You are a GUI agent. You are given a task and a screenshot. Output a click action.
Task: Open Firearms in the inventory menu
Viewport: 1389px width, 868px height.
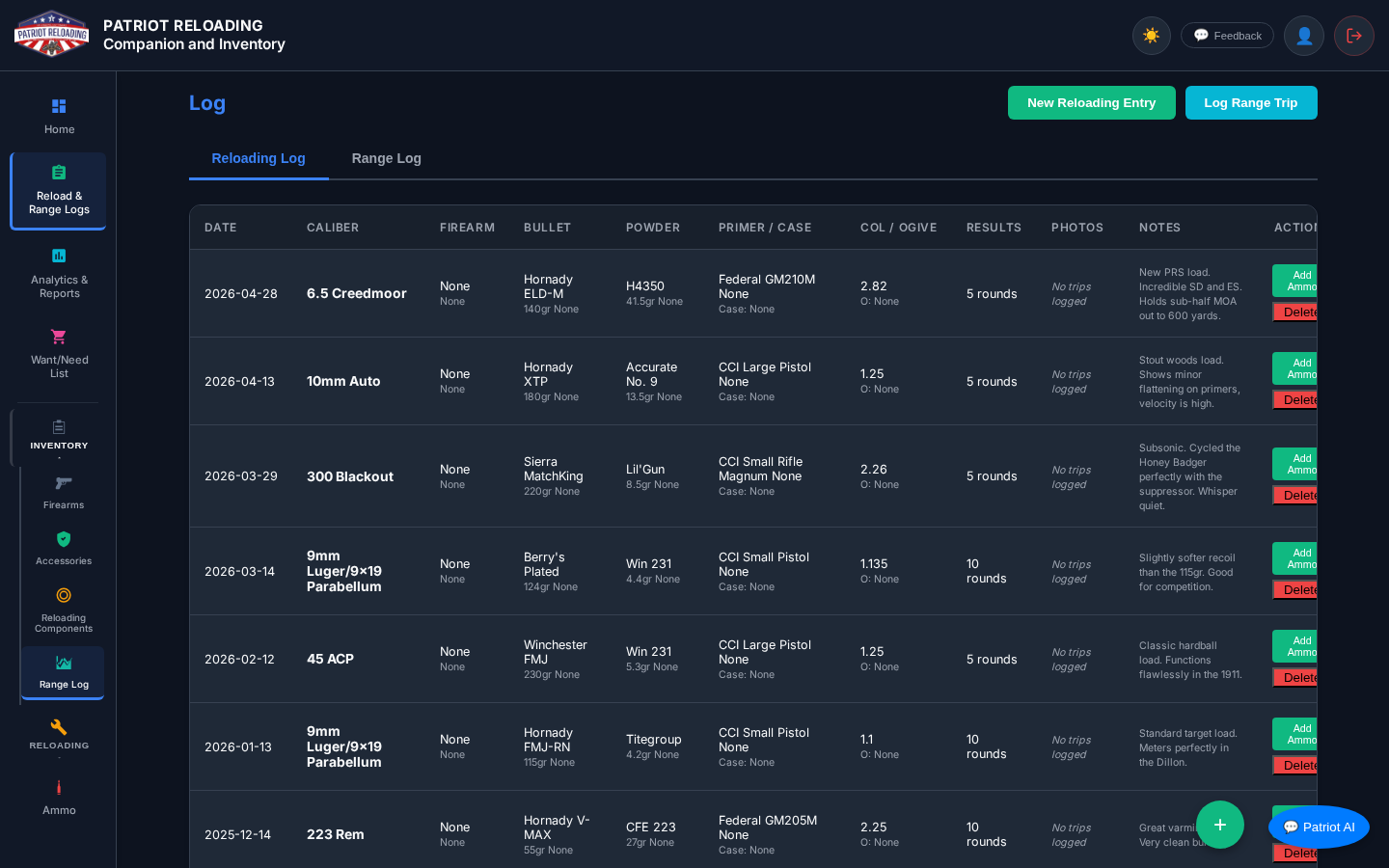click(x=64, y=492)
